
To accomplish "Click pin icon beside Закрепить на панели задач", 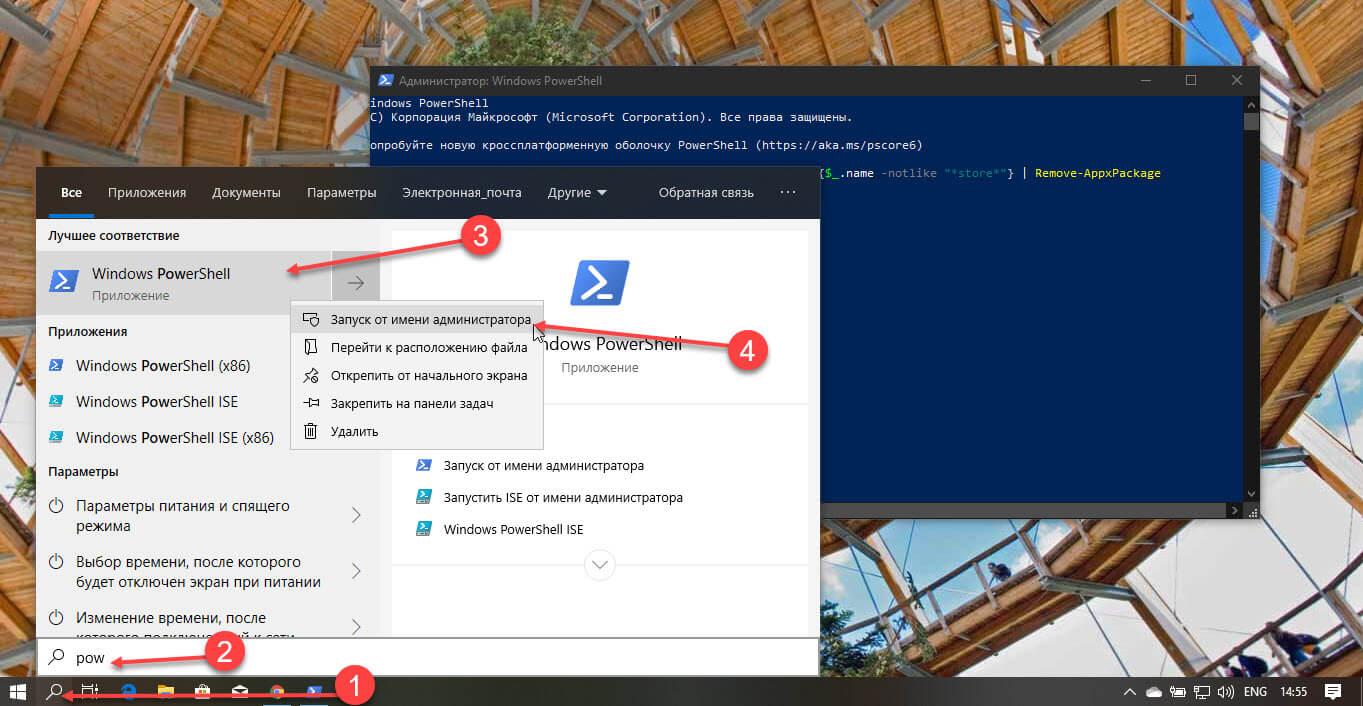I will pos(311,404).
